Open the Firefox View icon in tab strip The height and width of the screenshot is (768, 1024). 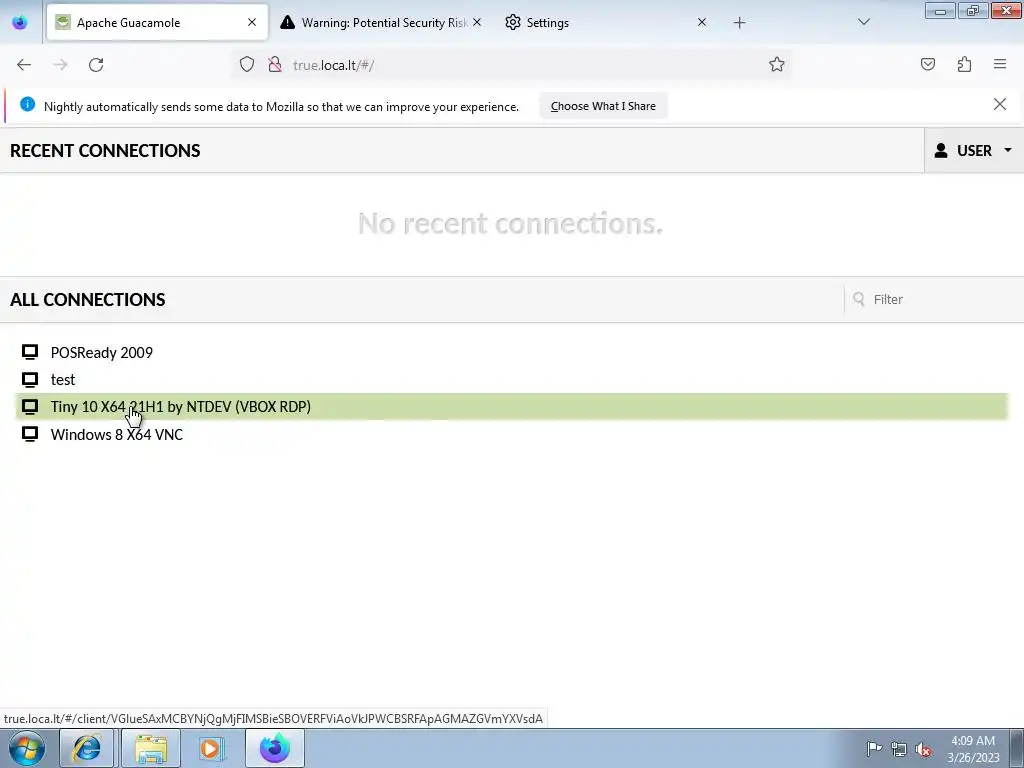20,22
